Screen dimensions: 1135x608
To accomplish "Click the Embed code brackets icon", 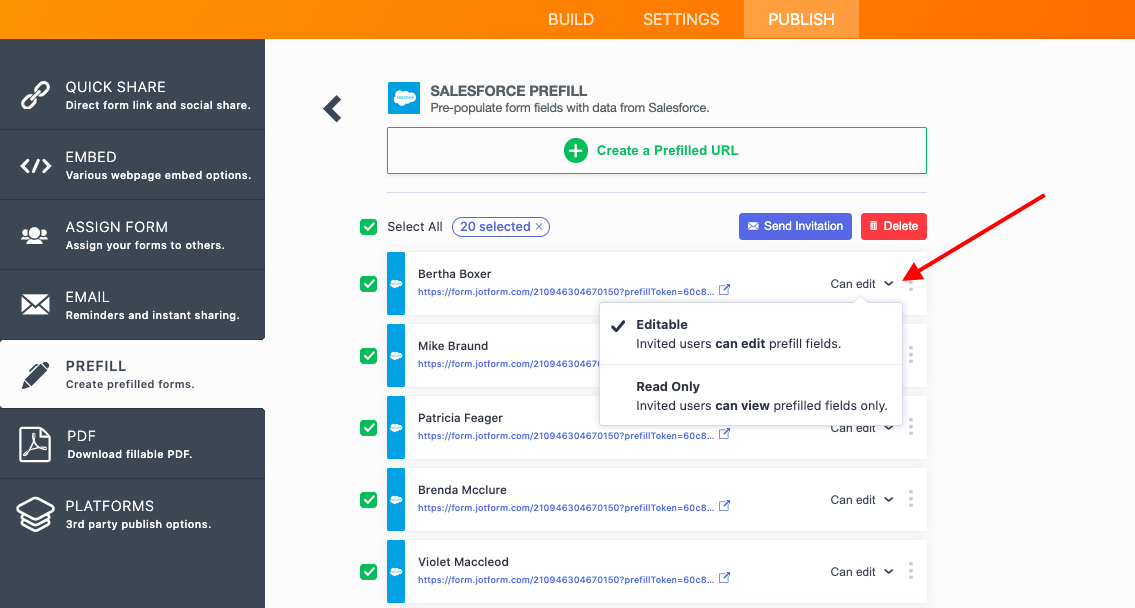I will point(35,166).
